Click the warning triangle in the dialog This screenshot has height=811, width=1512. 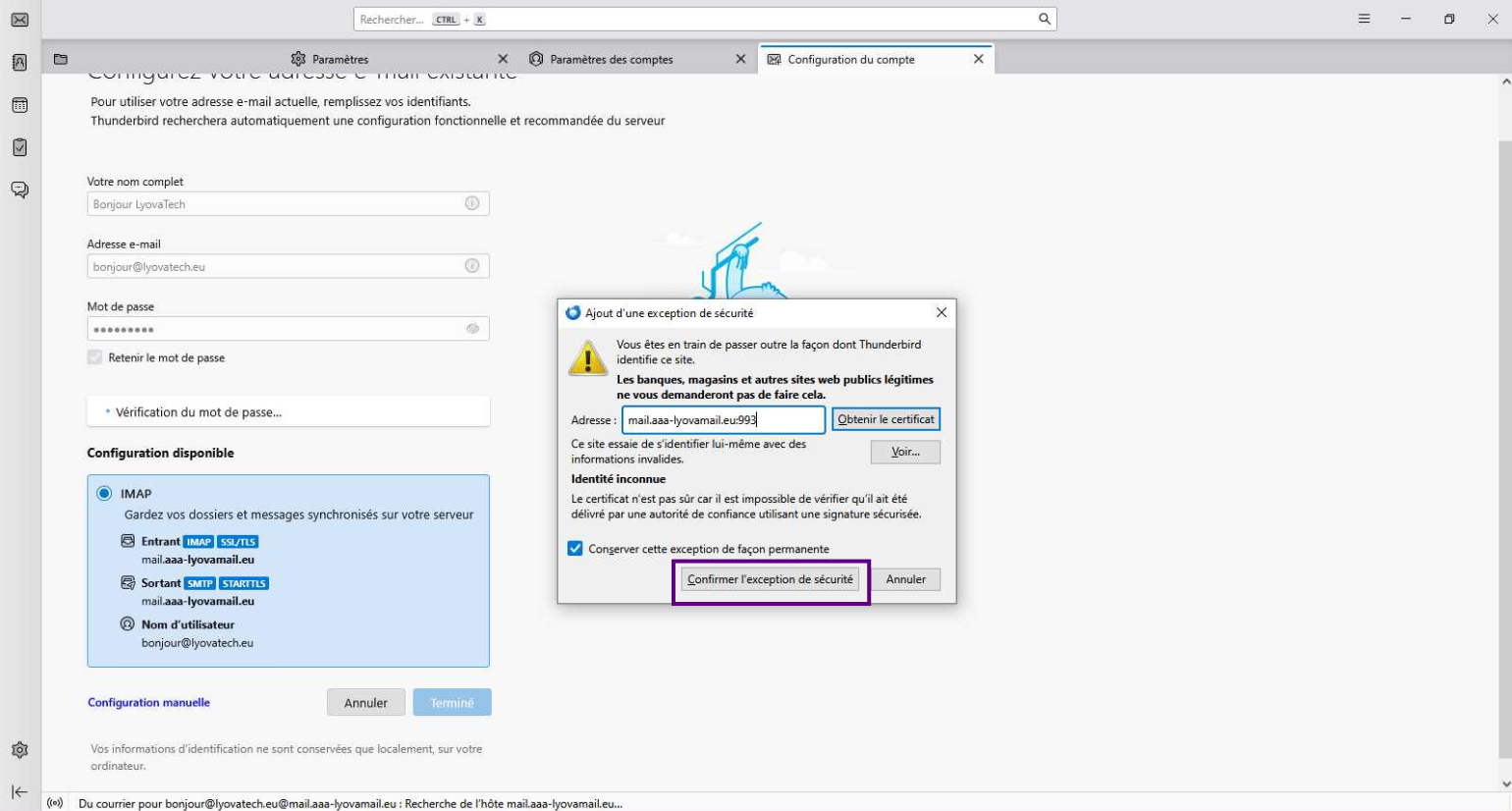pyautogui.click(x=588, y=358)
